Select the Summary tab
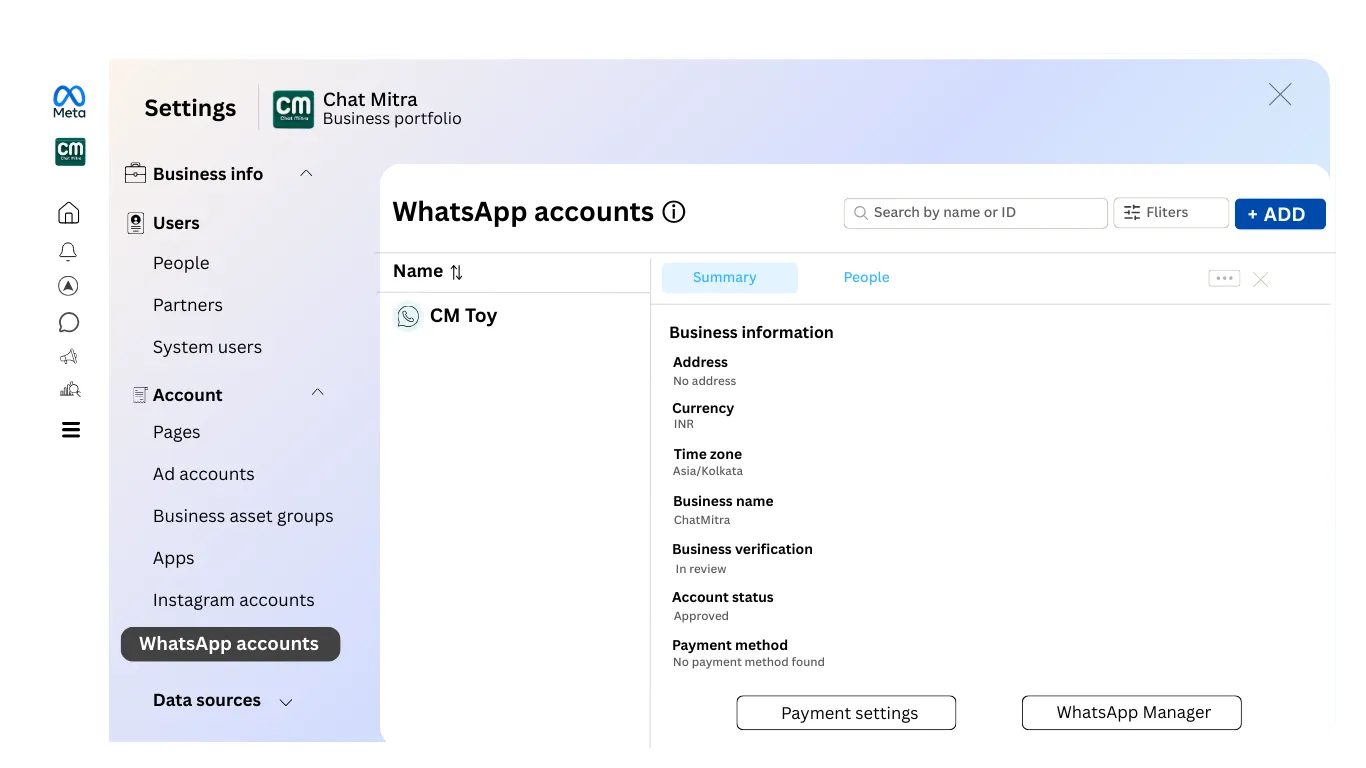The height and width of the screenshot is (768, 1366). [724, 277]
